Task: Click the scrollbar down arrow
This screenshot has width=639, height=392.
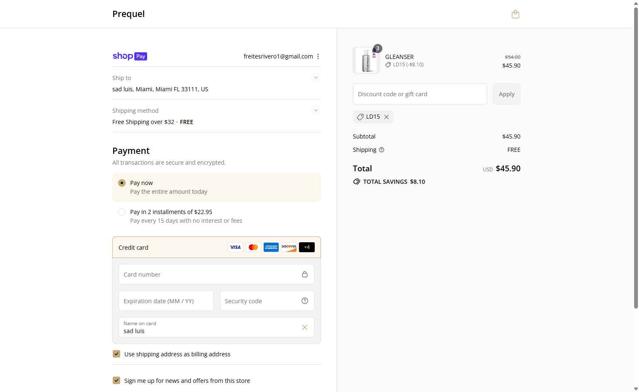Action: [635, 389]
